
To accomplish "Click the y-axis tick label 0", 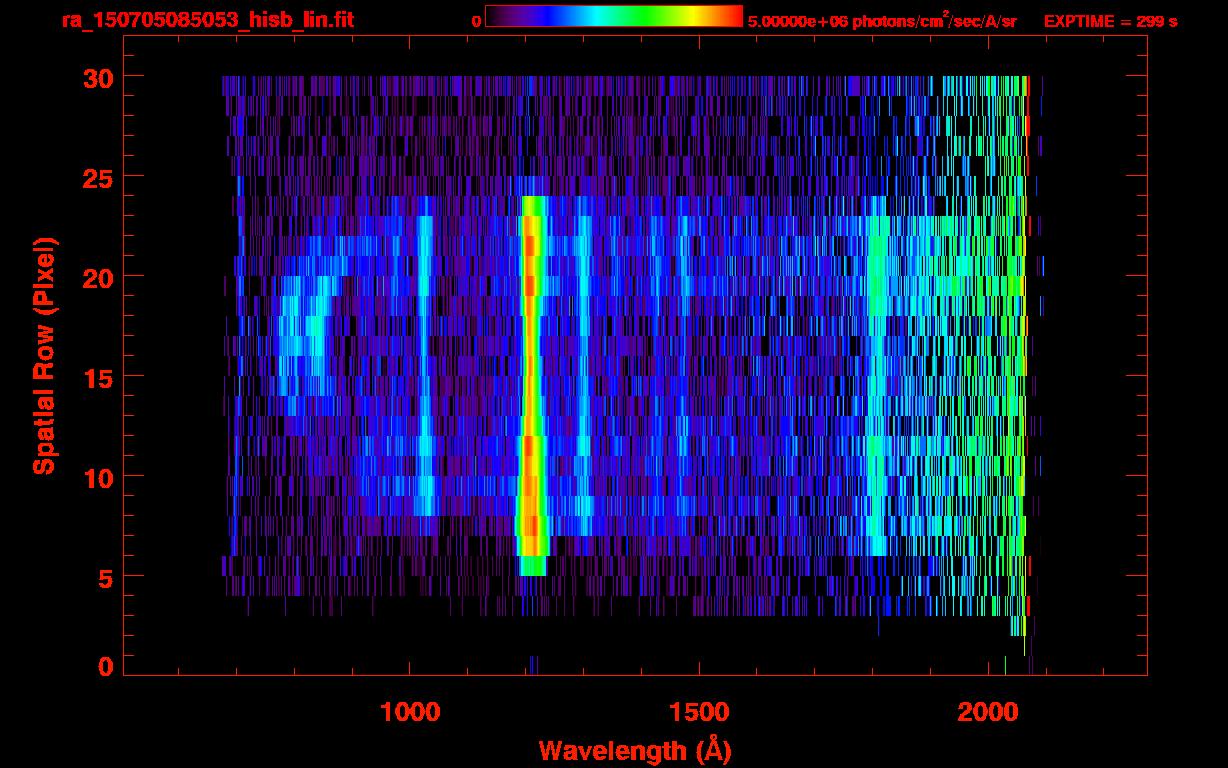I will (x=105, y=667).
